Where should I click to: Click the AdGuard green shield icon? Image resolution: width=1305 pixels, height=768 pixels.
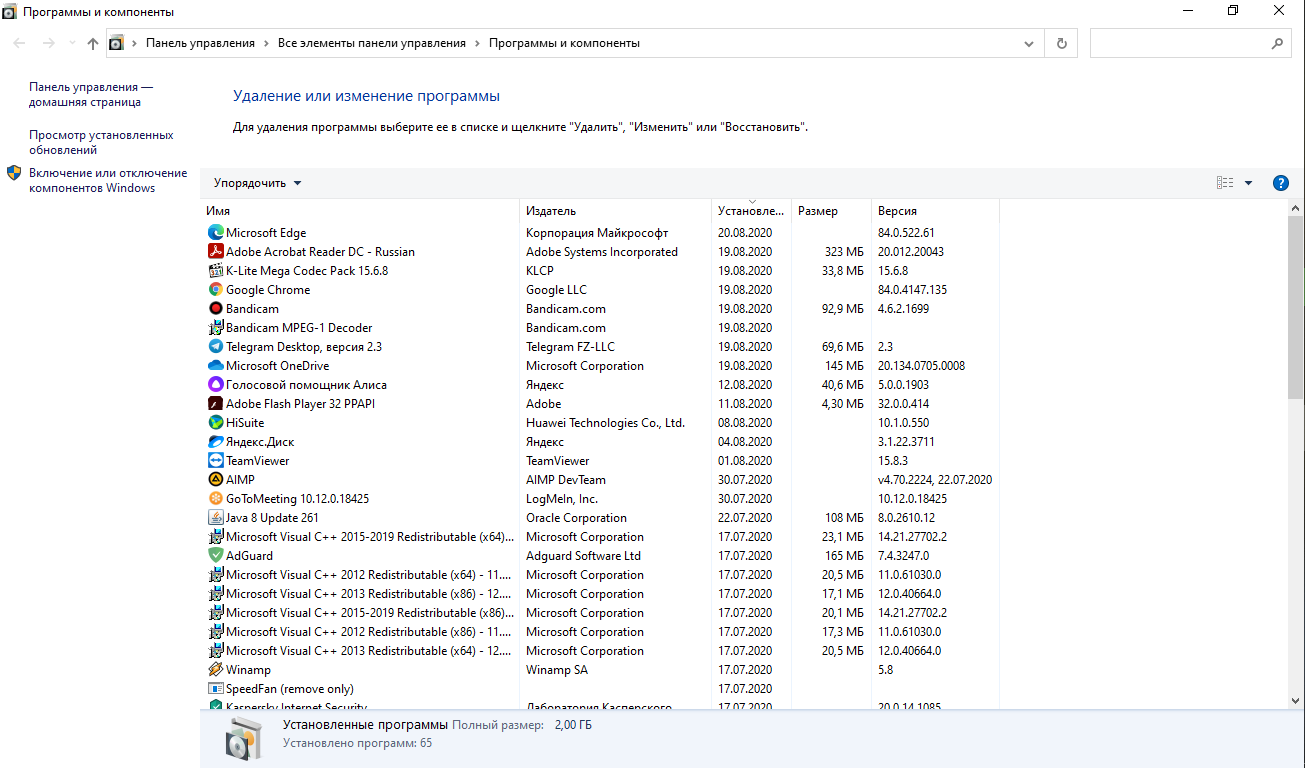[215, 556]
